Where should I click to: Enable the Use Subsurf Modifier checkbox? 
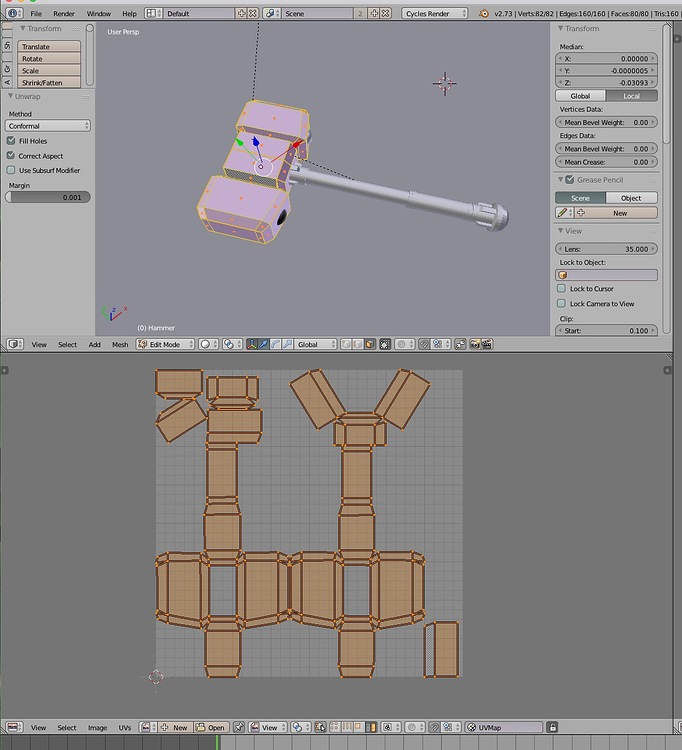tap(11, 170)
